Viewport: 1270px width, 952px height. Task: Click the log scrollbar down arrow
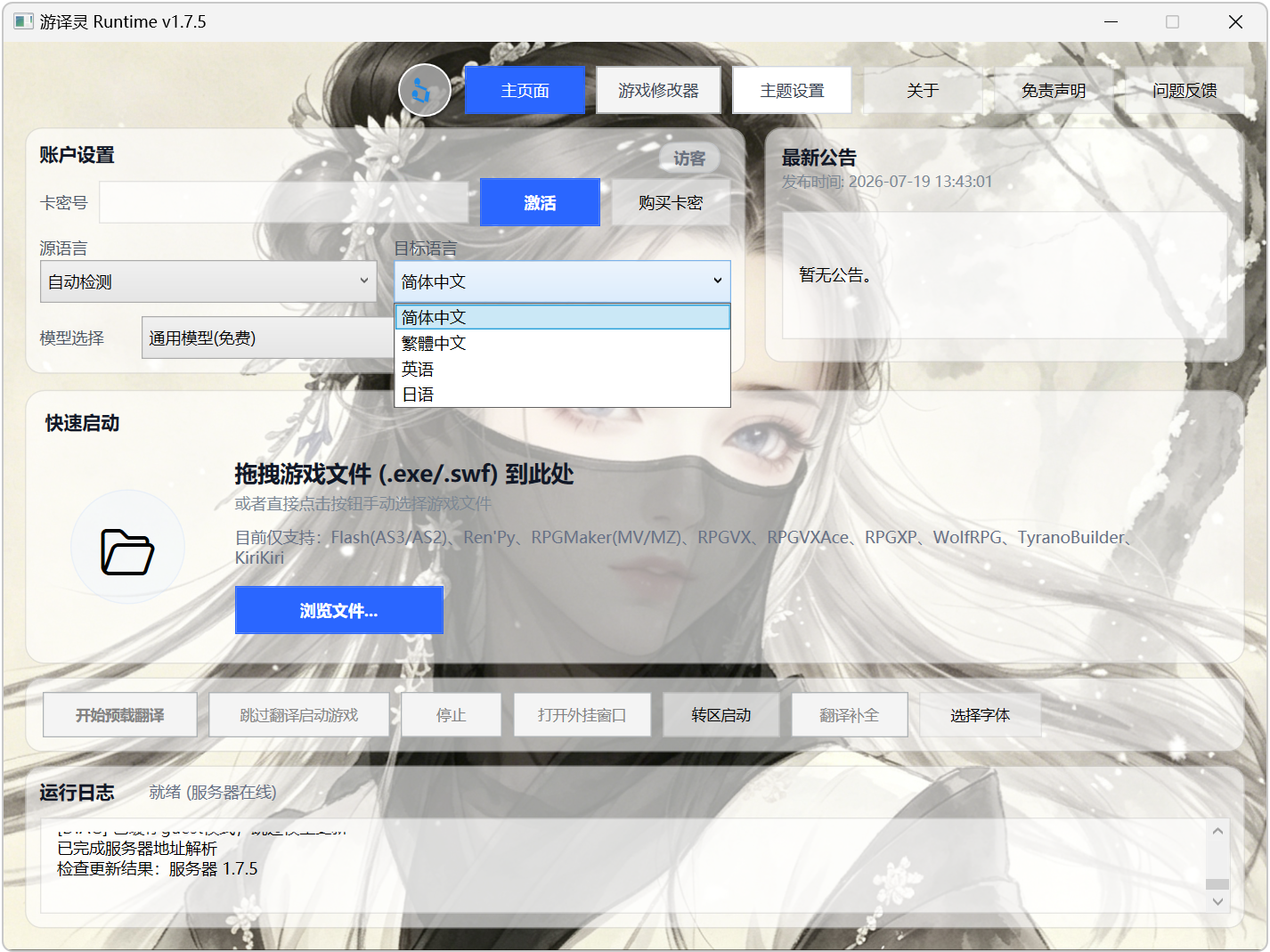tap(1217, 902)
